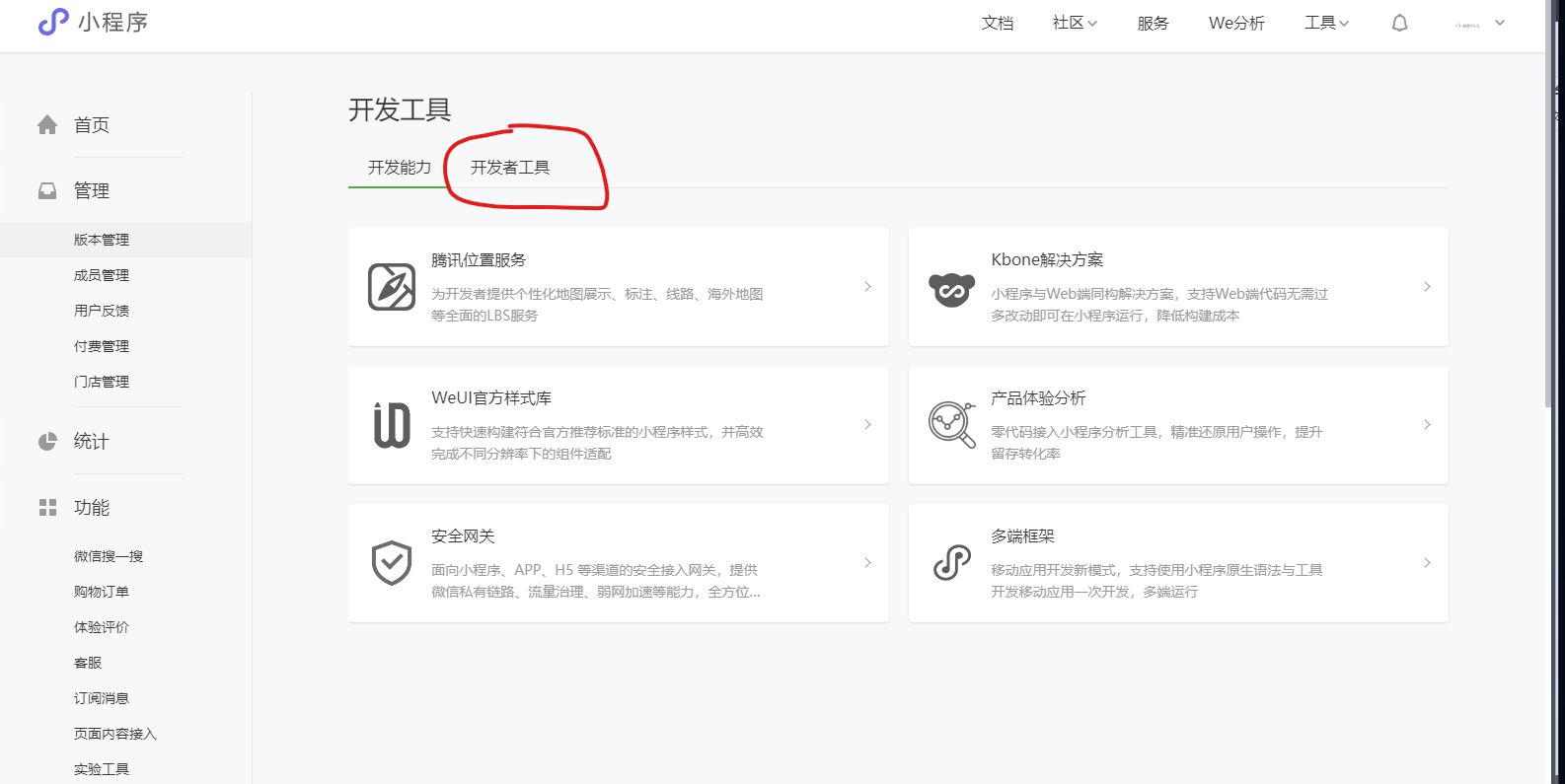The width and height of the screenshot is (1565, 784).
Task: Click the 产品体验分析 magnifier icon
Action: click(951, 425)
